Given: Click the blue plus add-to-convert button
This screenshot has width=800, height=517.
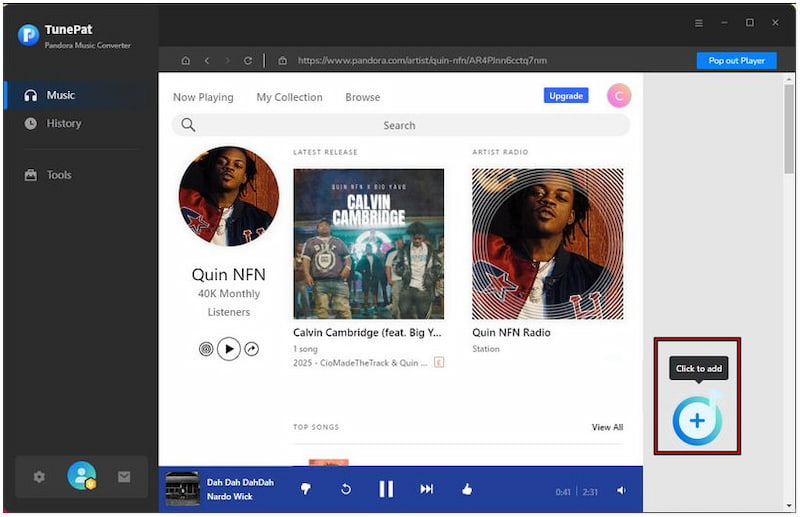Looking at the screenshot, I should [x=697, y=421].
